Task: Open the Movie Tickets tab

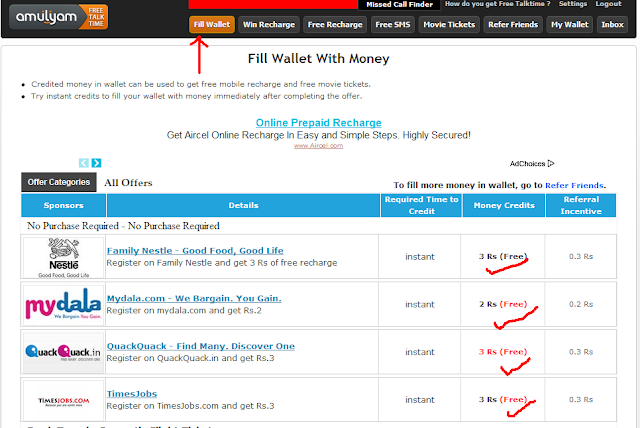Action: pyautogui.click(x=449, y=24)
